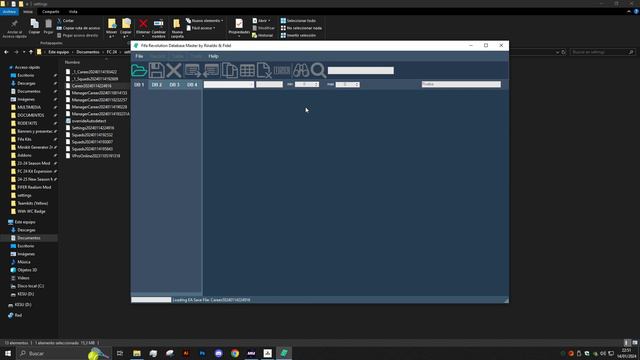The height and width of the screenshot is (360, 640).
Task: Open Fifa Kits folder in quick access
Action: (24, 139)
